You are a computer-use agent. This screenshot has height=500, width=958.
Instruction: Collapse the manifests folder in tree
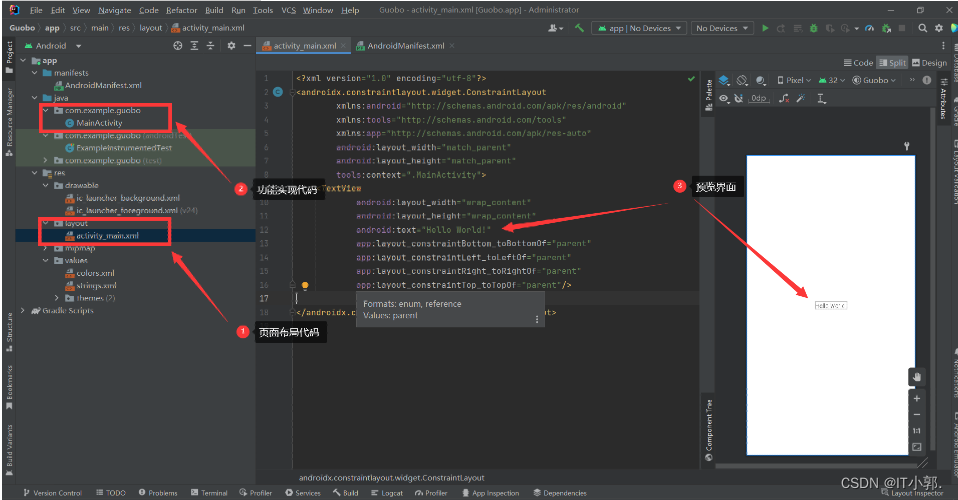click(x=35, y=73)
